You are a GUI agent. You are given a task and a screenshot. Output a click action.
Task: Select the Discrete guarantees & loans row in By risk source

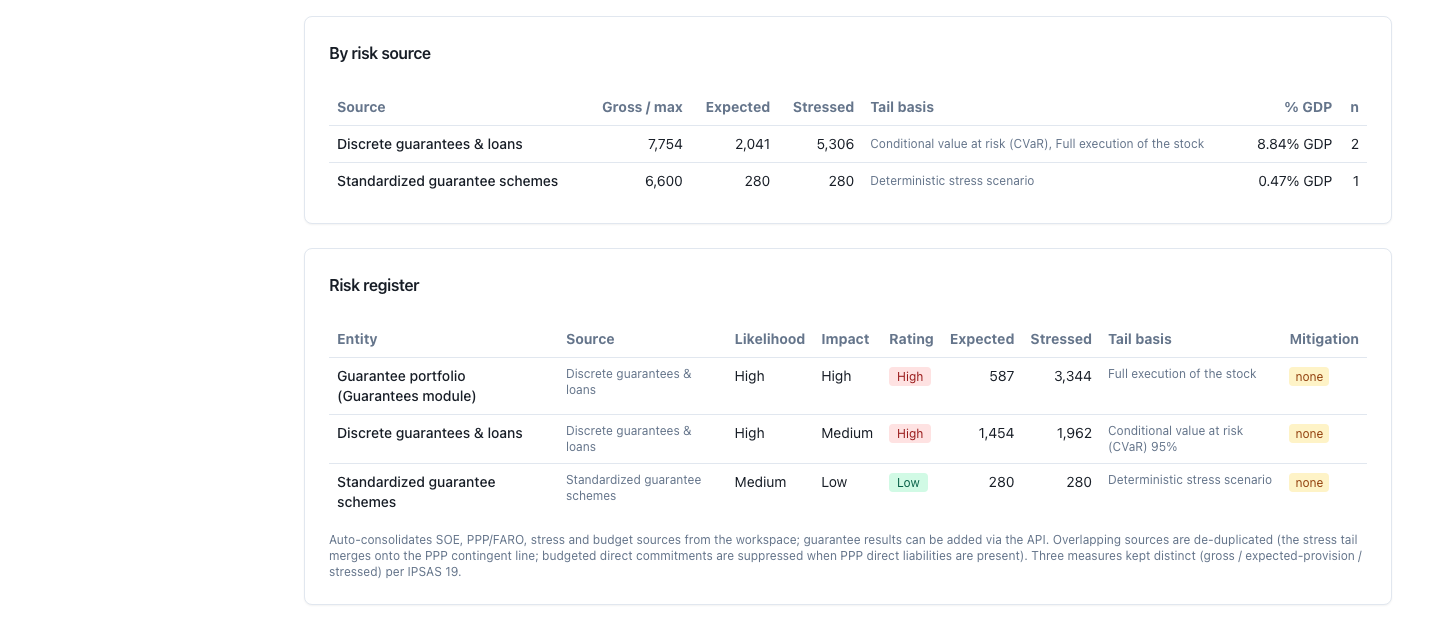(848, 144)
